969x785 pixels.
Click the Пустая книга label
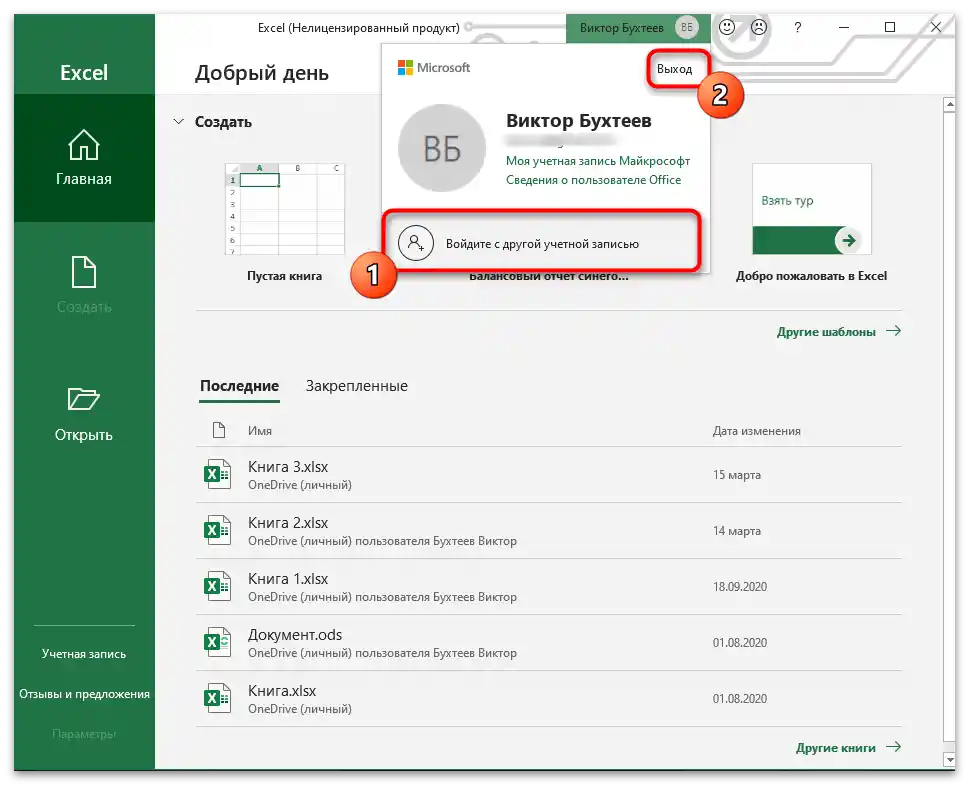pyautogui.click(x=284, y=276)
